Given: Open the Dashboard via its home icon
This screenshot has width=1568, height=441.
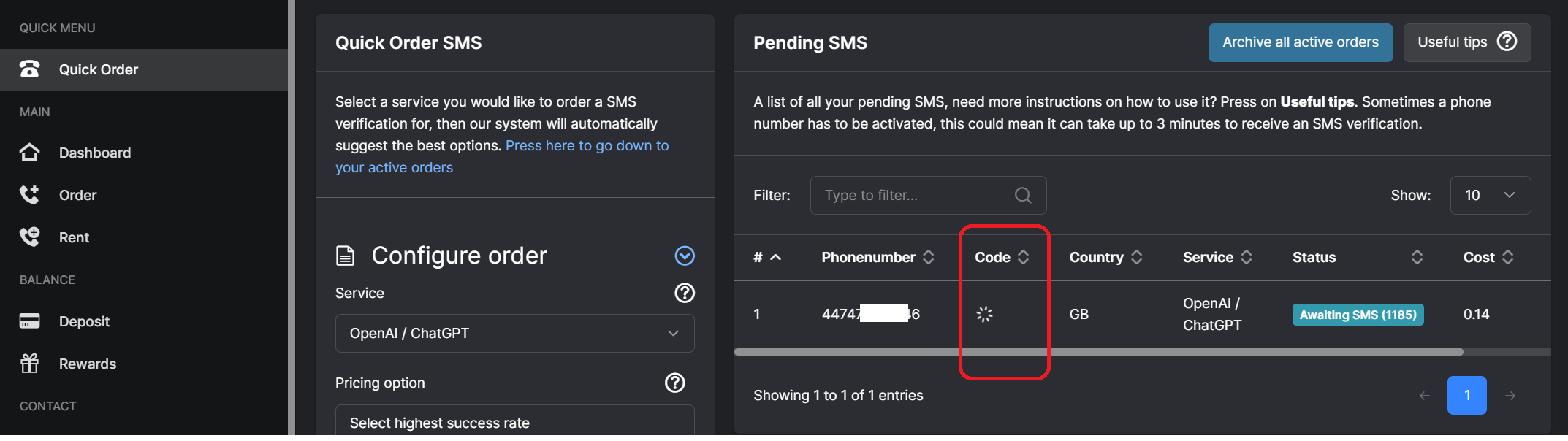Looking at the screenshot, I should point(29,152).
